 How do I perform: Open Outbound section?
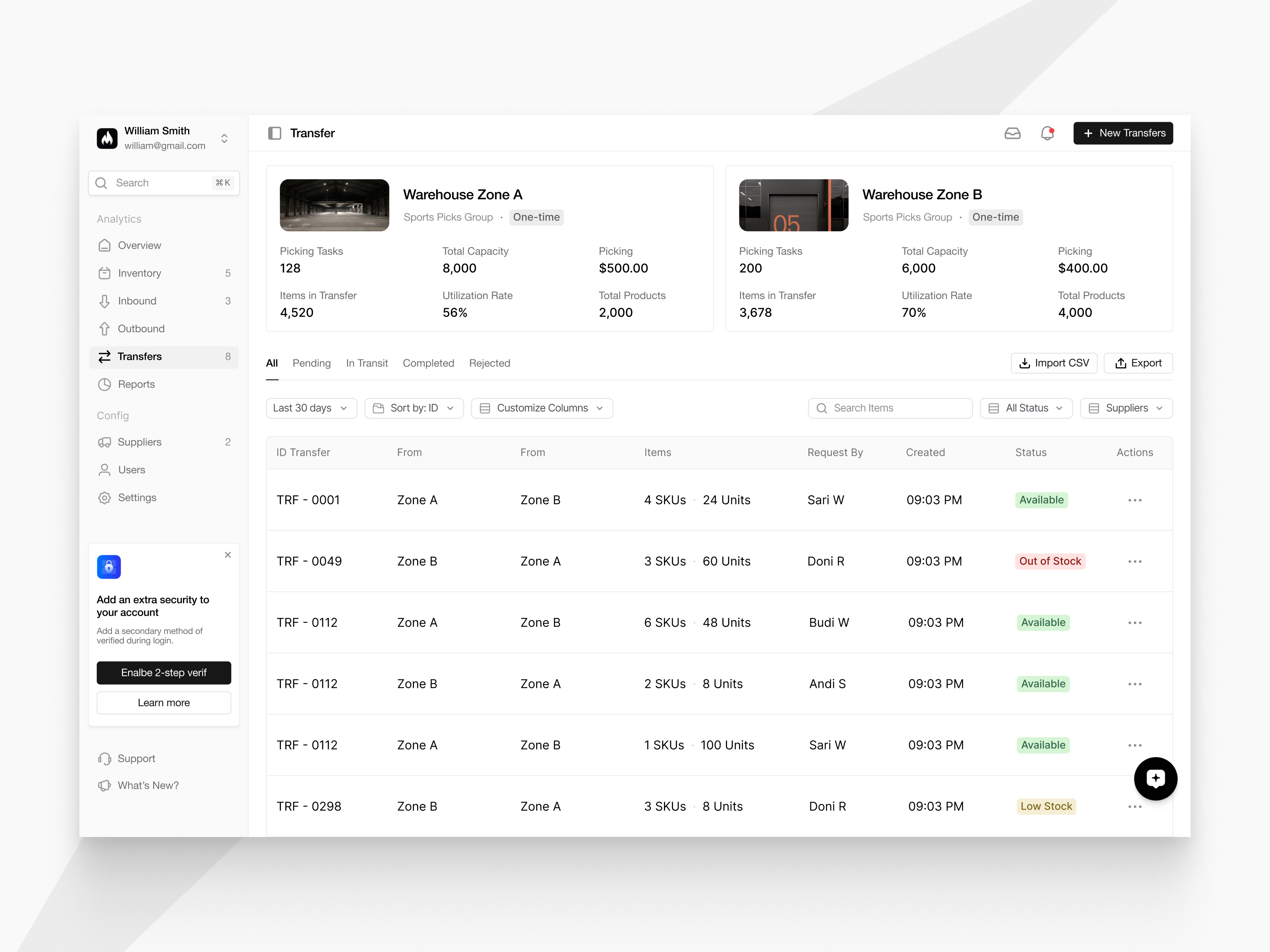[x=164, y=329]
